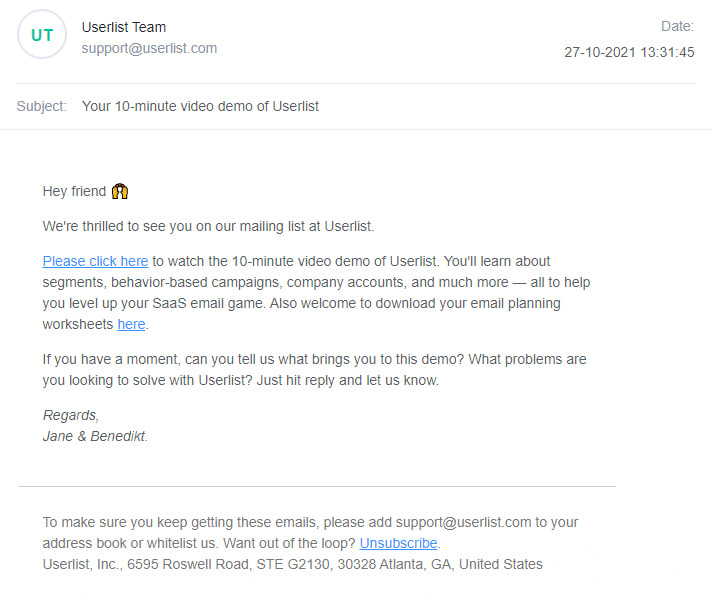This screenshot has width=712, height=600.
Task: Click the "Jane & Benedikt." signature
Action: coord(95,436)
